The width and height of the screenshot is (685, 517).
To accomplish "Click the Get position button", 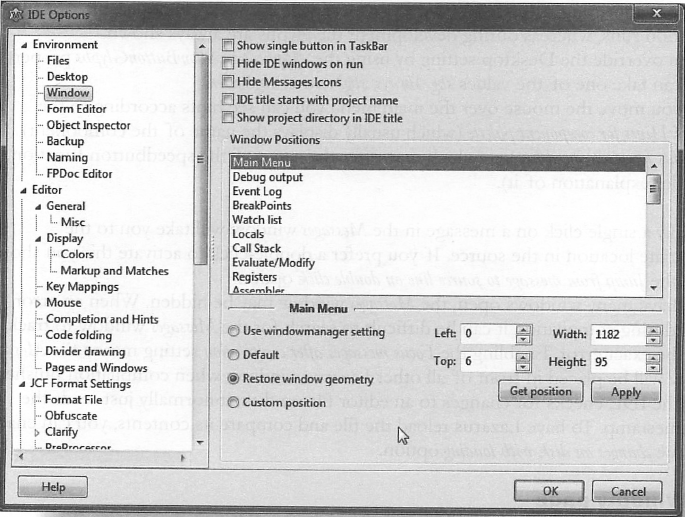I will pyautogui.click(x=540, y=391).
